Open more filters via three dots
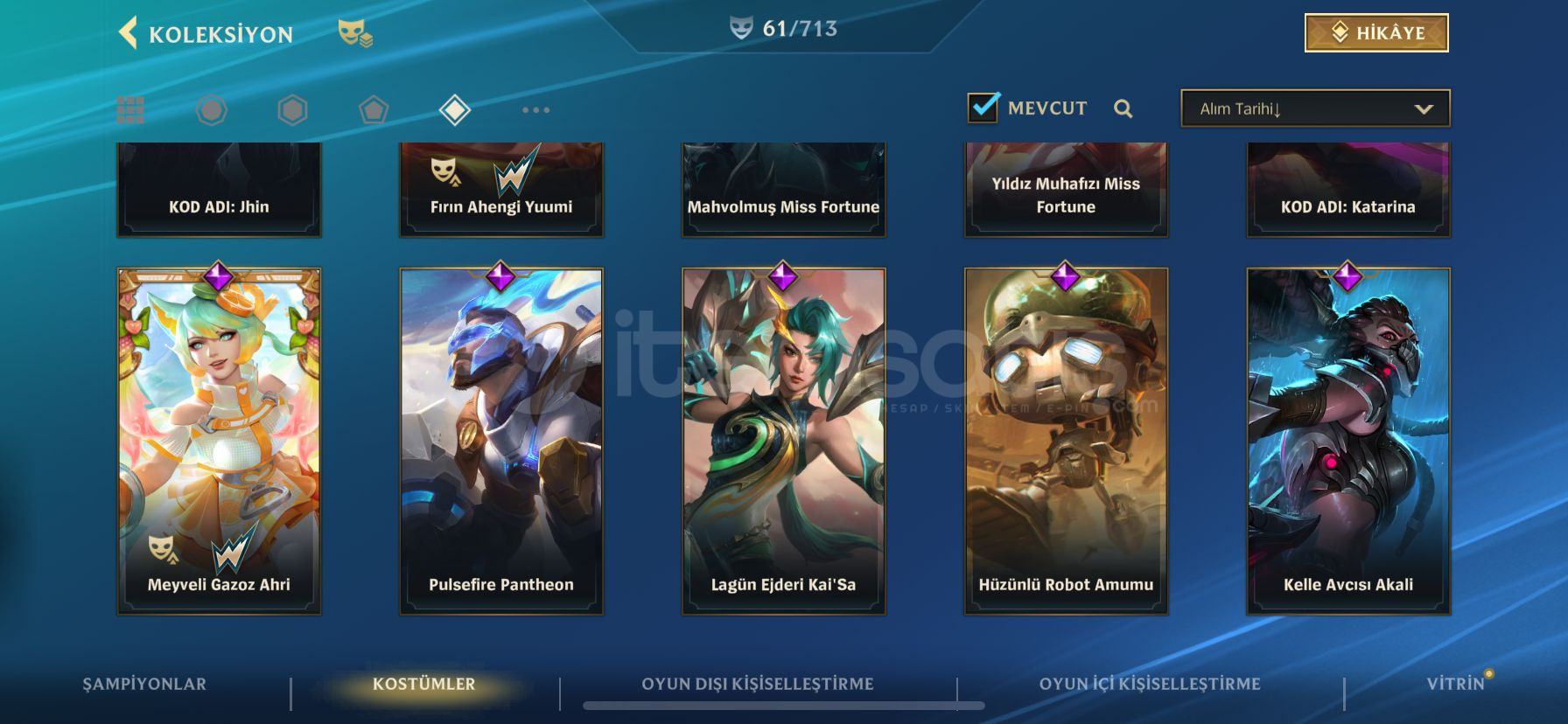Screen dimensions: 1568x724 pos(535,110)
